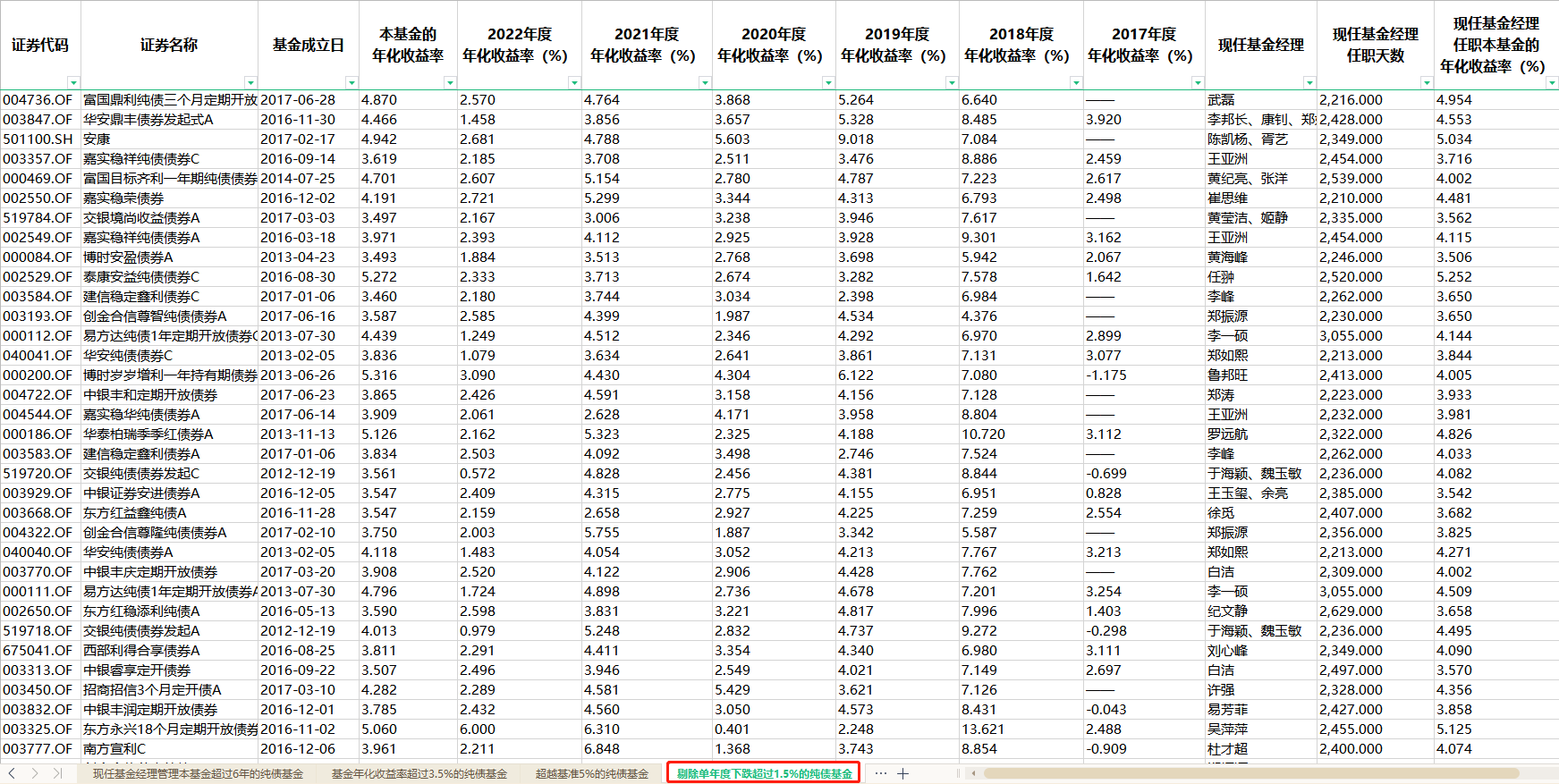The width and height of the screenshot is (1559, 784).
Task: Click the horizontal scrollbar thumb
Action: coord(1251,773)
